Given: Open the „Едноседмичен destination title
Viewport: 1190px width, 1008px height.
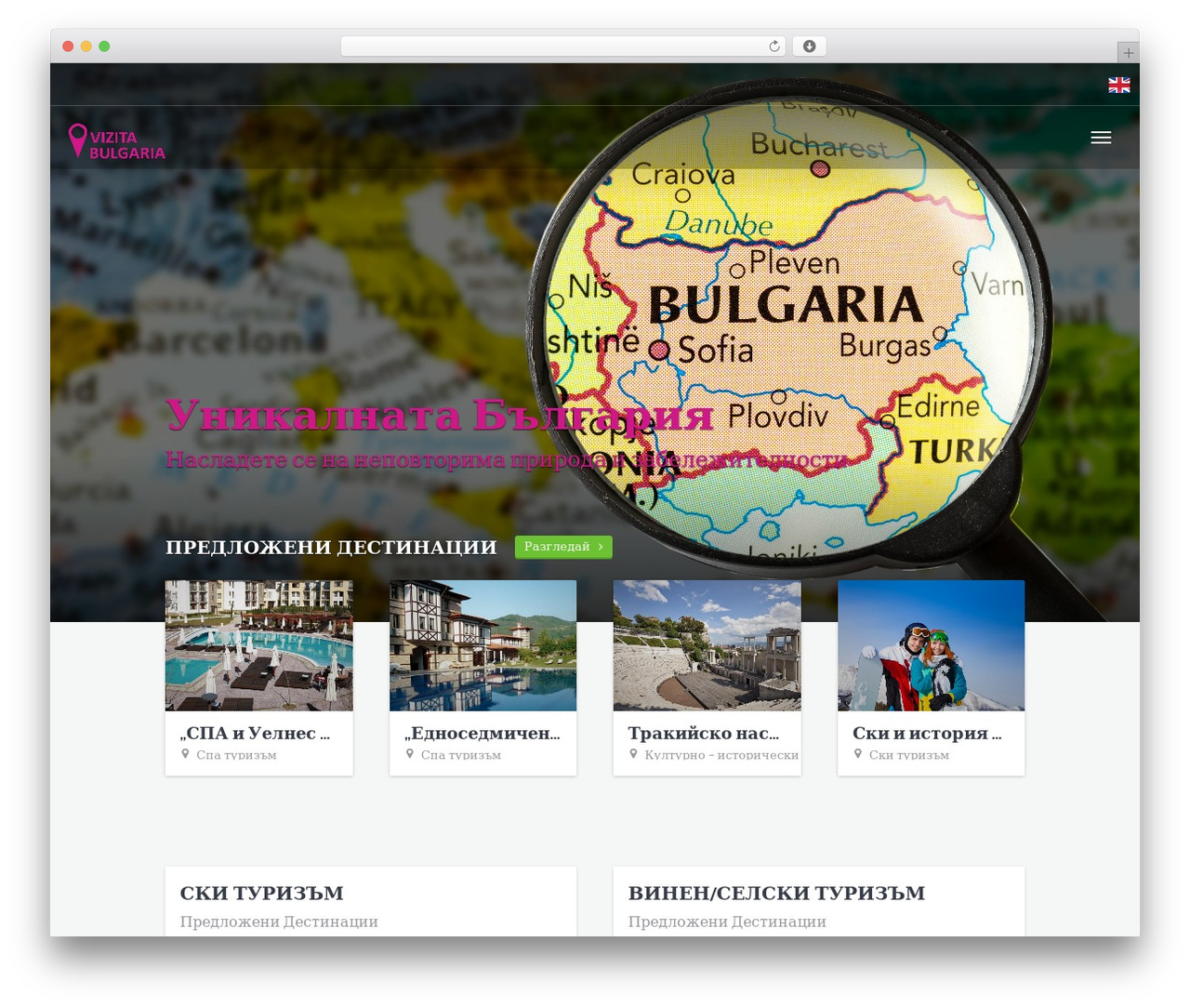Looking at the screenshot, I should coord(483,733).
